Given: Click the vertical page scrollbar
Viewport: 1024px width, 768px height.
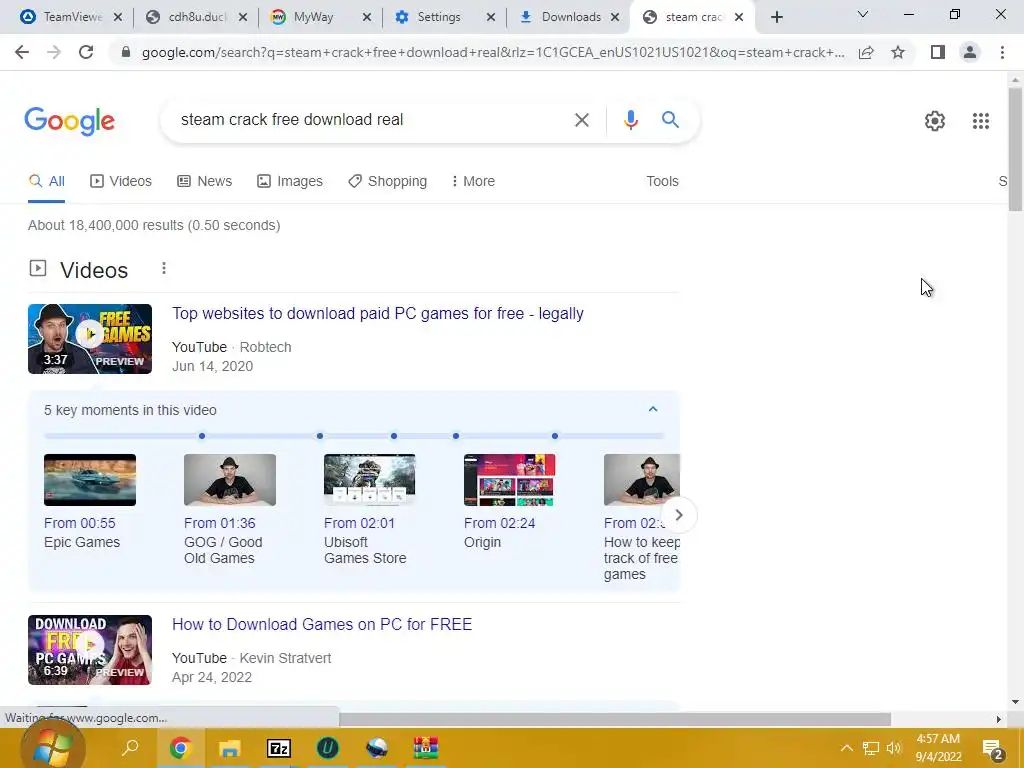Looking at the screenshot, I should click(1015, 150).
